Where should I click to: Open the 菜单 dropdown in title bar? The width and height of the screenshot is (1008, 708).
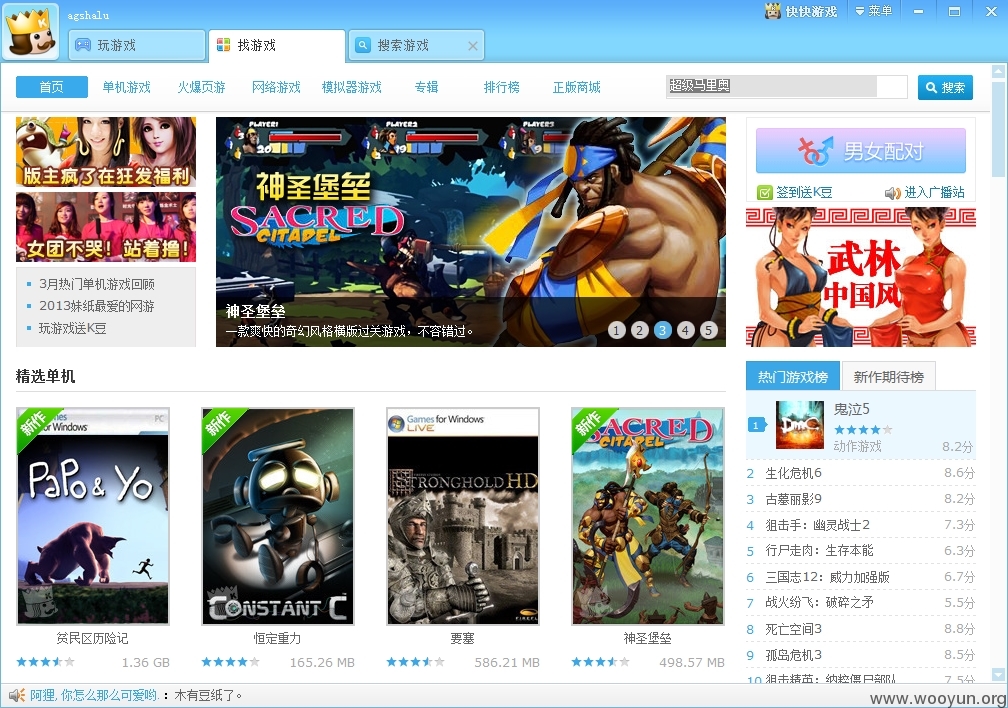point(874,11)
